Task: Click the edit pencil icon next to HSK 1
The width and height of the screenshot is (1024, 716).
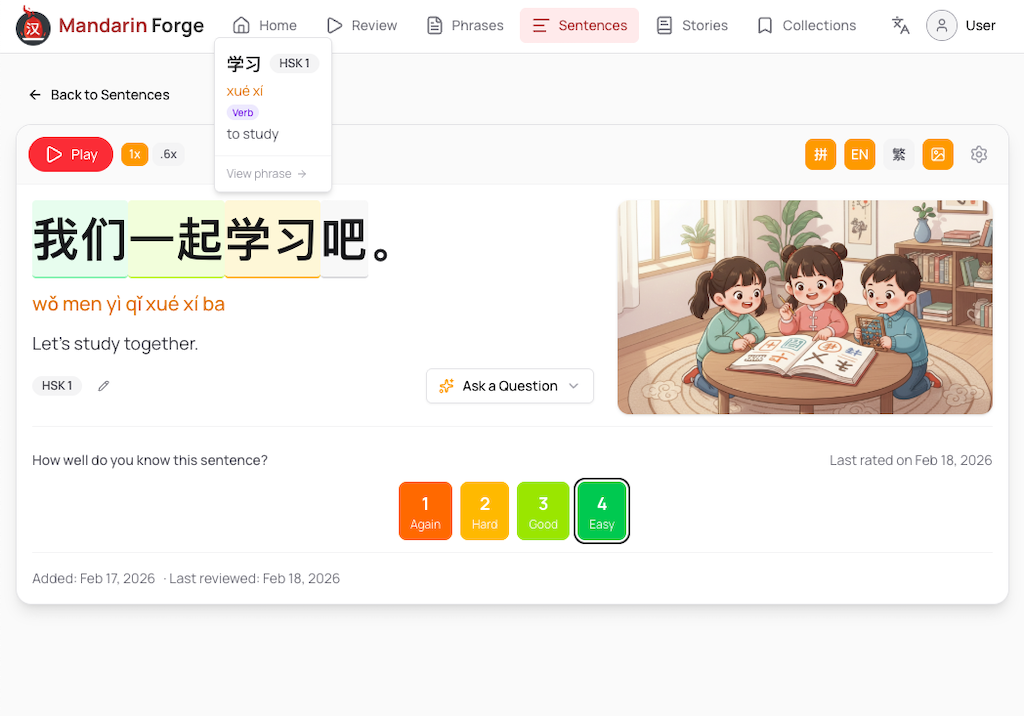Action: 103,385
